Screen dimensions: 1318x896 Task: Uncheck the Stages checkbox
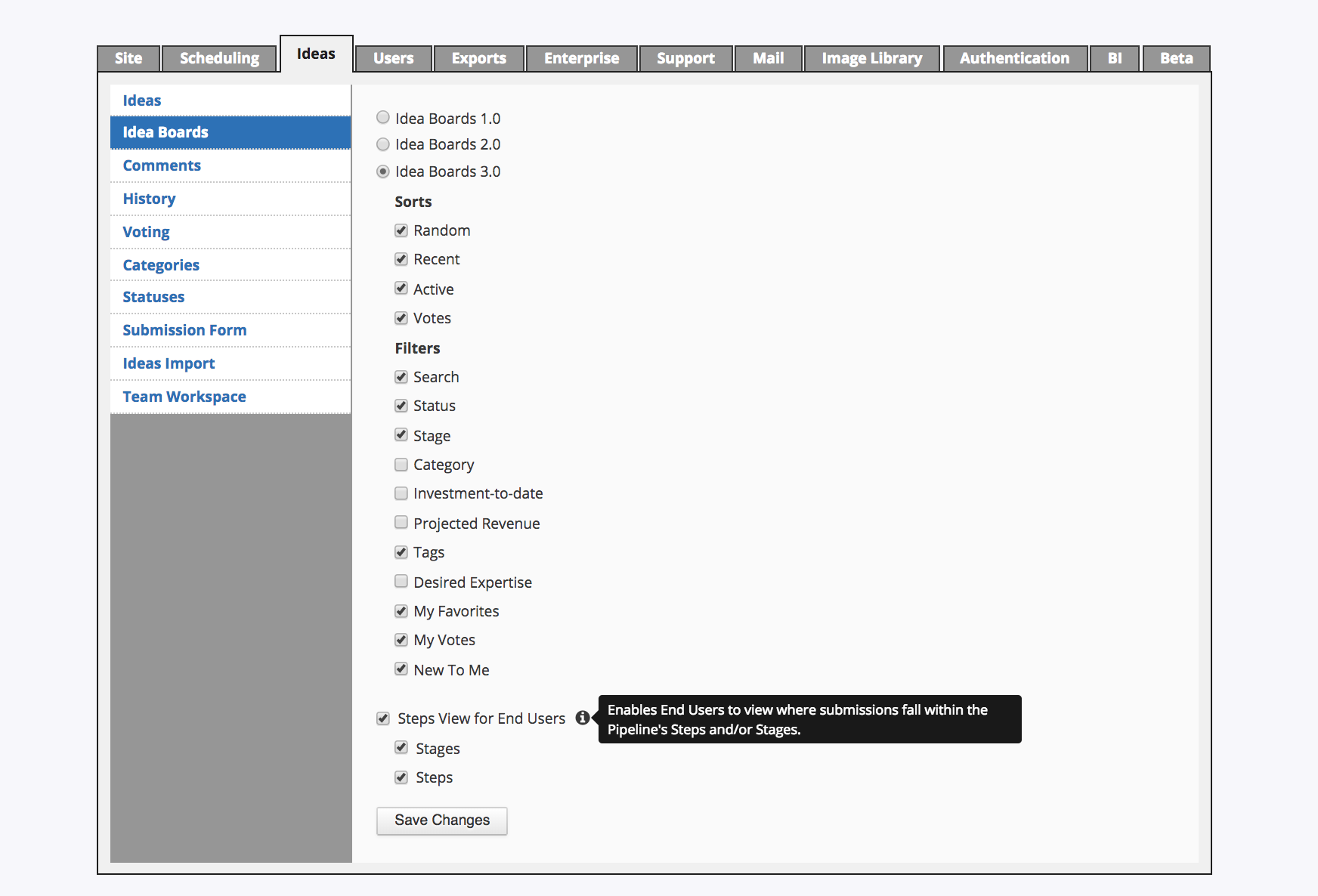tap(401, 748)
